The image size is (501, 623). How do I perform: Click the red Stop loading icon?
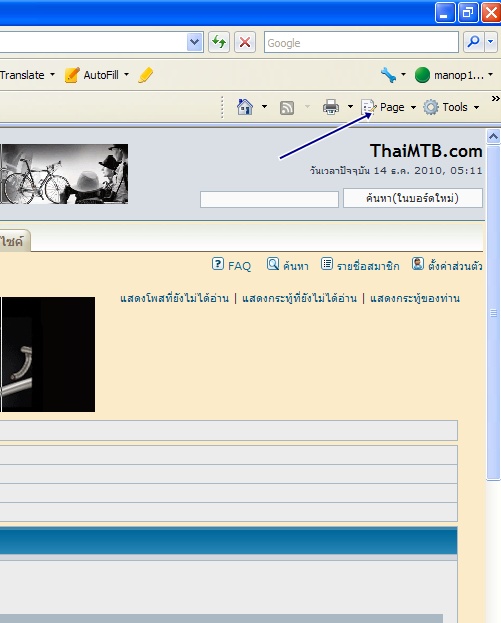point(245,42)
